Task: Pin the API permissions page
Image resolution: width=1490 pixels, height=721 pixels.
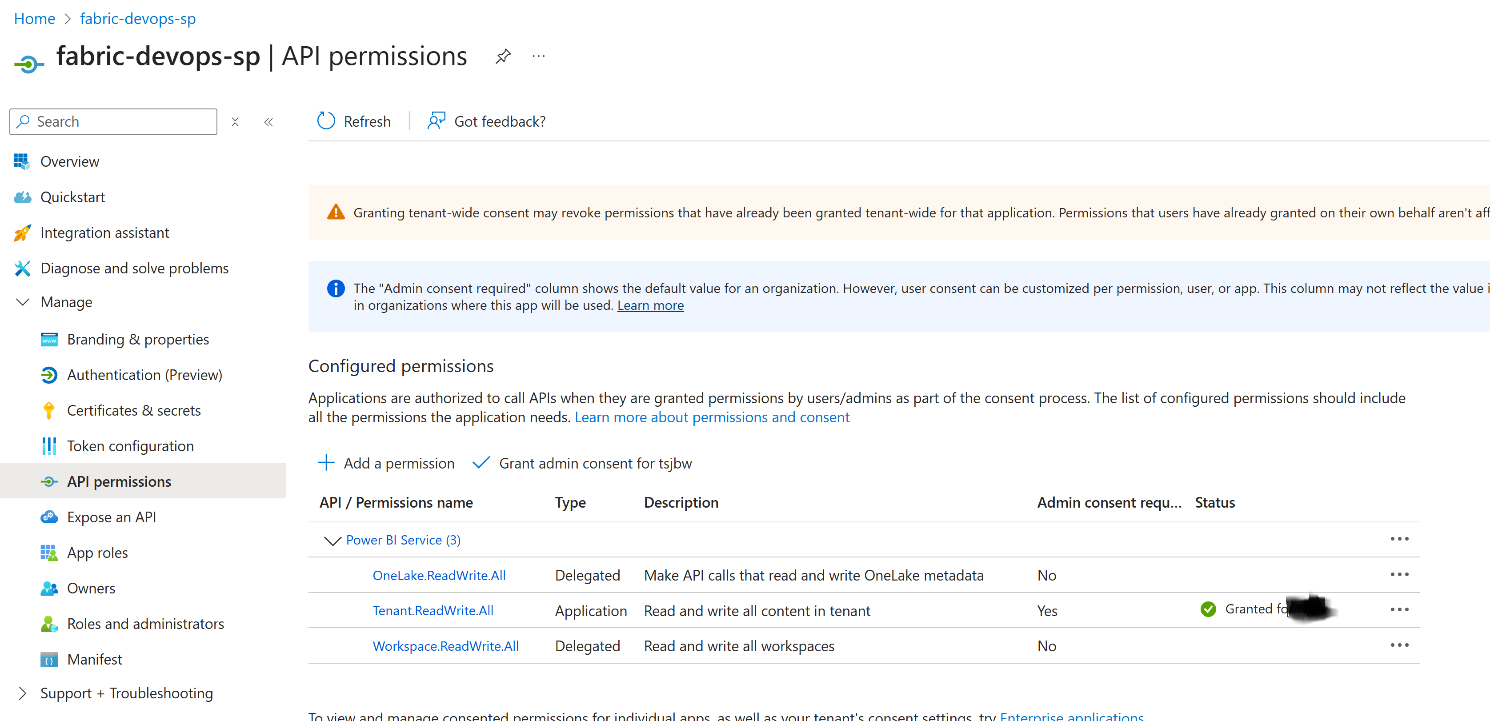Action: [503, 57]
